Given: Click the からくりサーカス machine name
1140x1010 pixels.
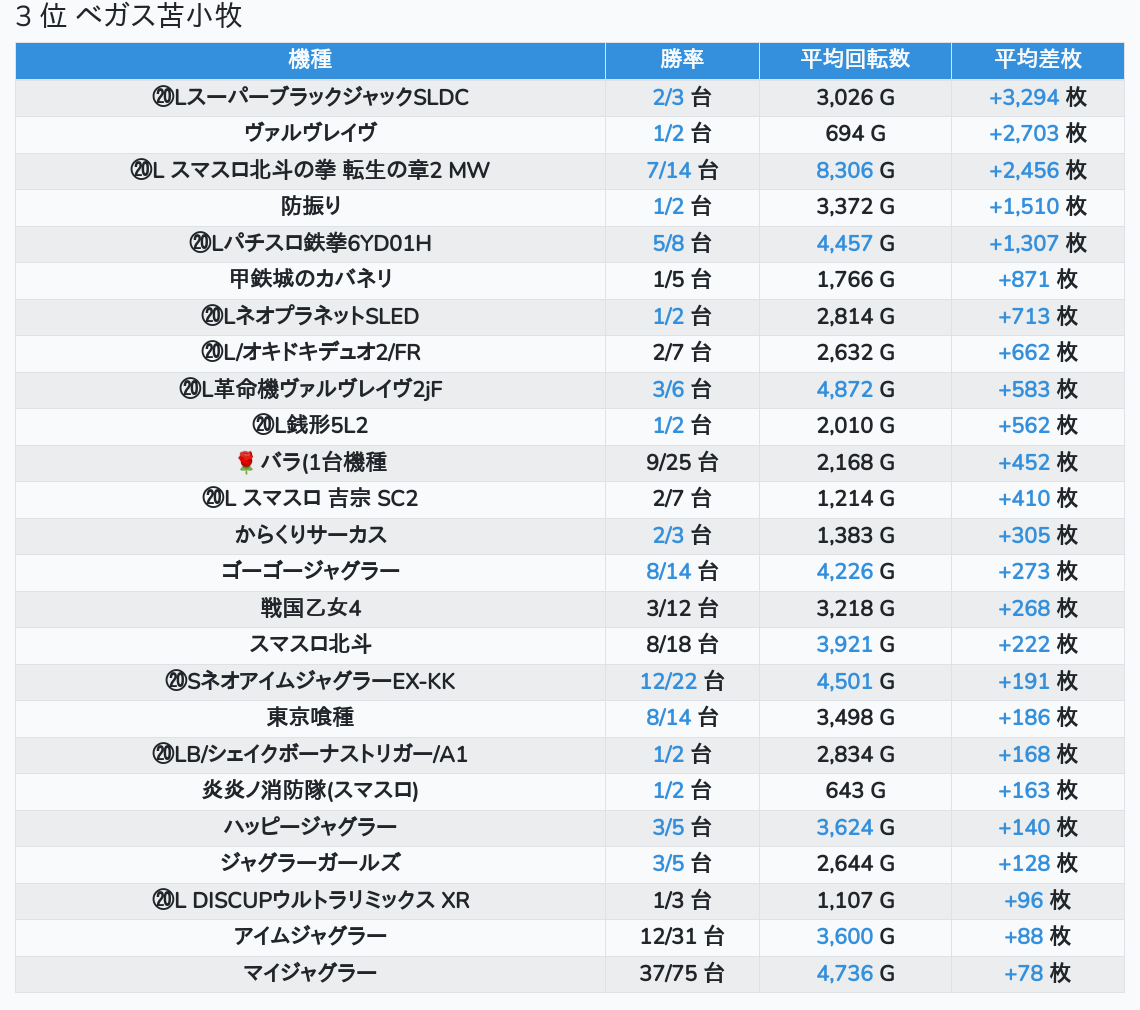Looking at the screenshot, I should 310,535.
